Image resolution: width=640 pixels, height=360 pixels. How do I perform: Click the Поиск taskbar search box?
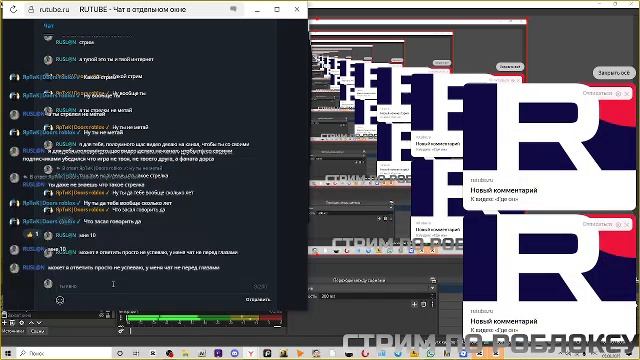click(63, 353)
